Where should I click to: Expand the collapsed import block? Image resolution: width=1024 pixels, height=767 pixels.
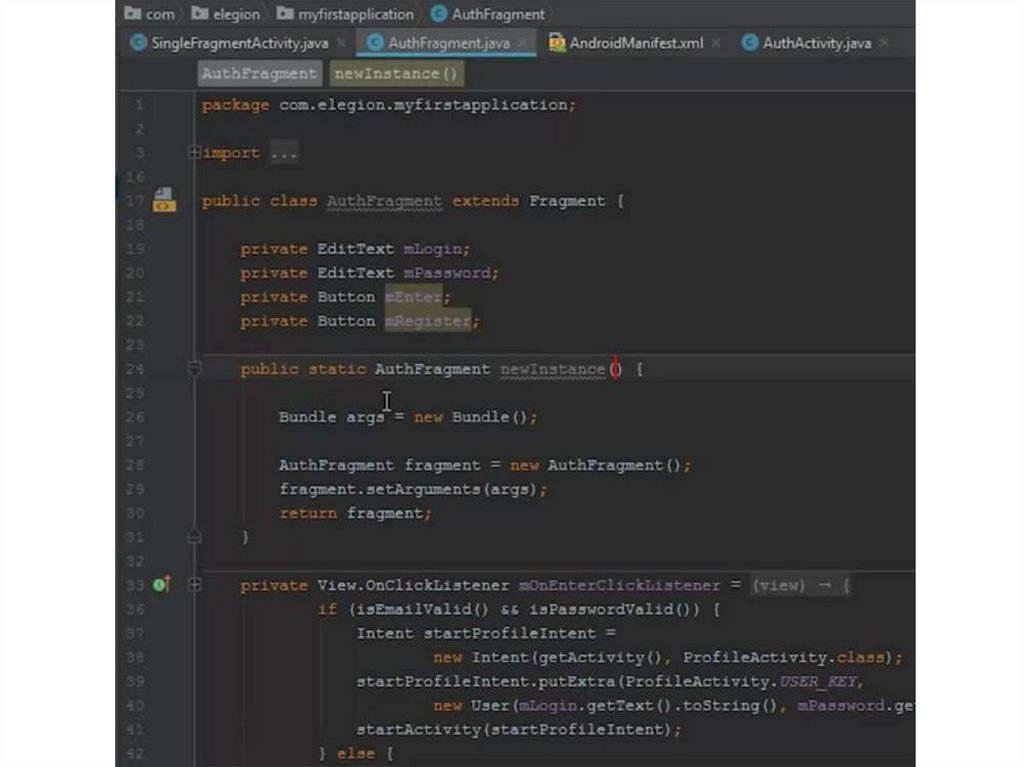pyautogui.click(x=194, y=153)
